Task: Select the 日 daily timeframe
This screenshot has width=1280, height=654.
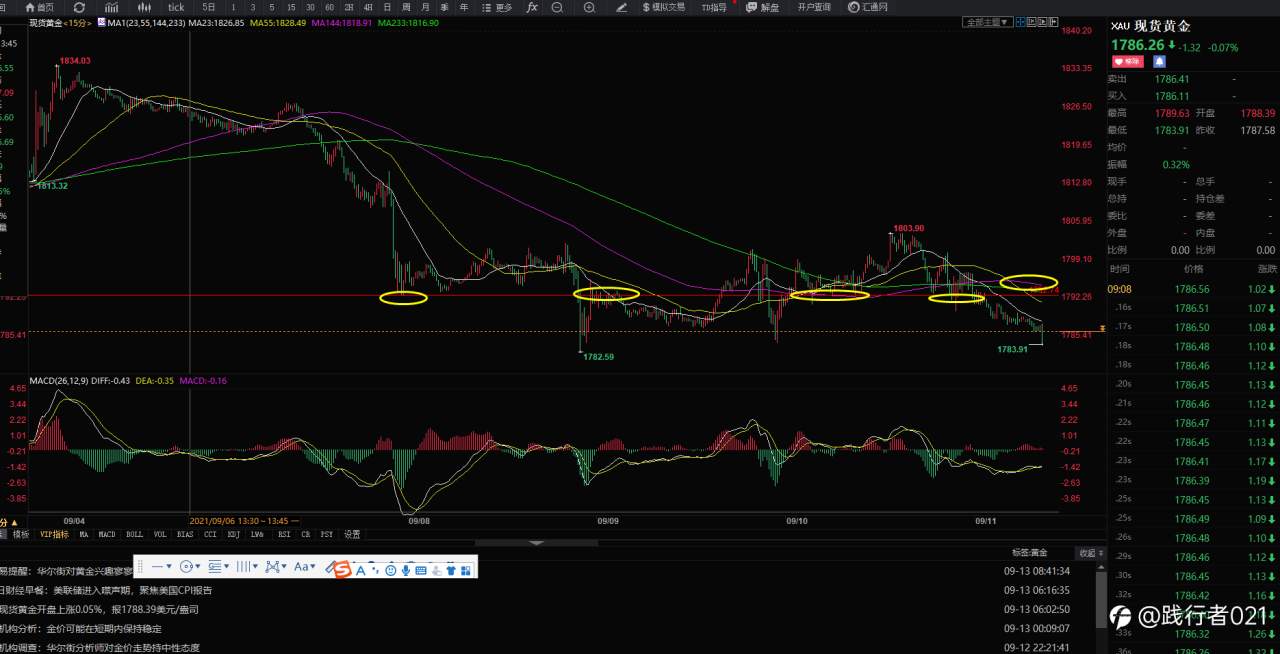Action: coord(387,7)
